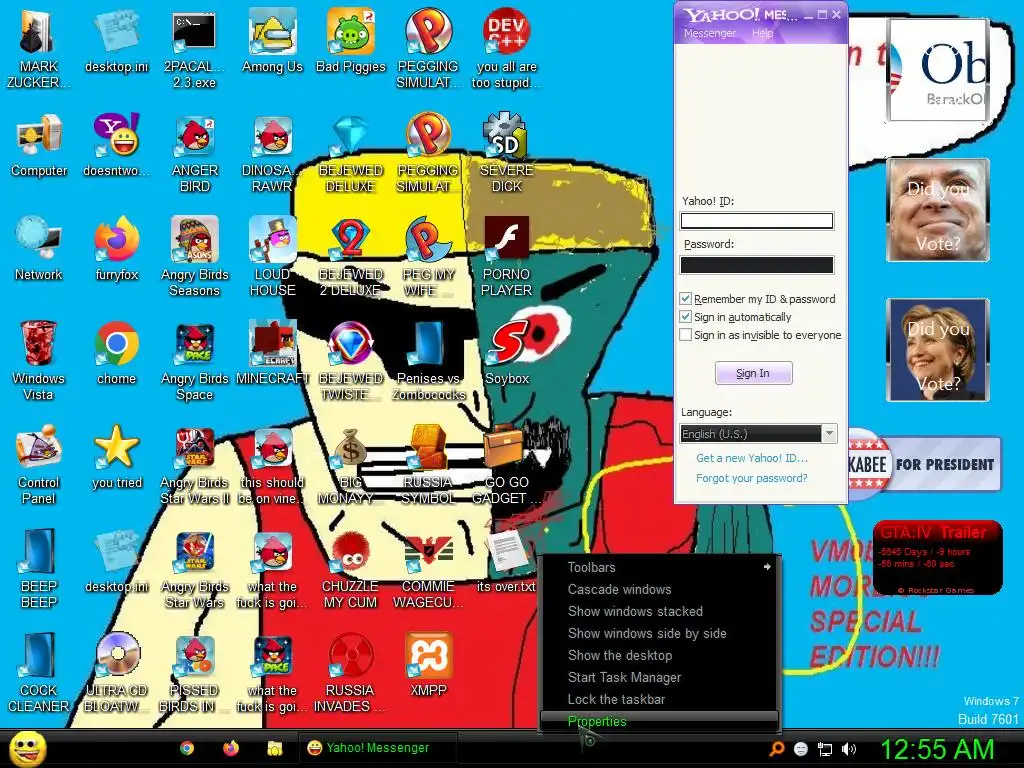This screenshot has width=1024, height=768.
Task: Select the BEJEWED DELUXE icon
Action: (351, 153)
